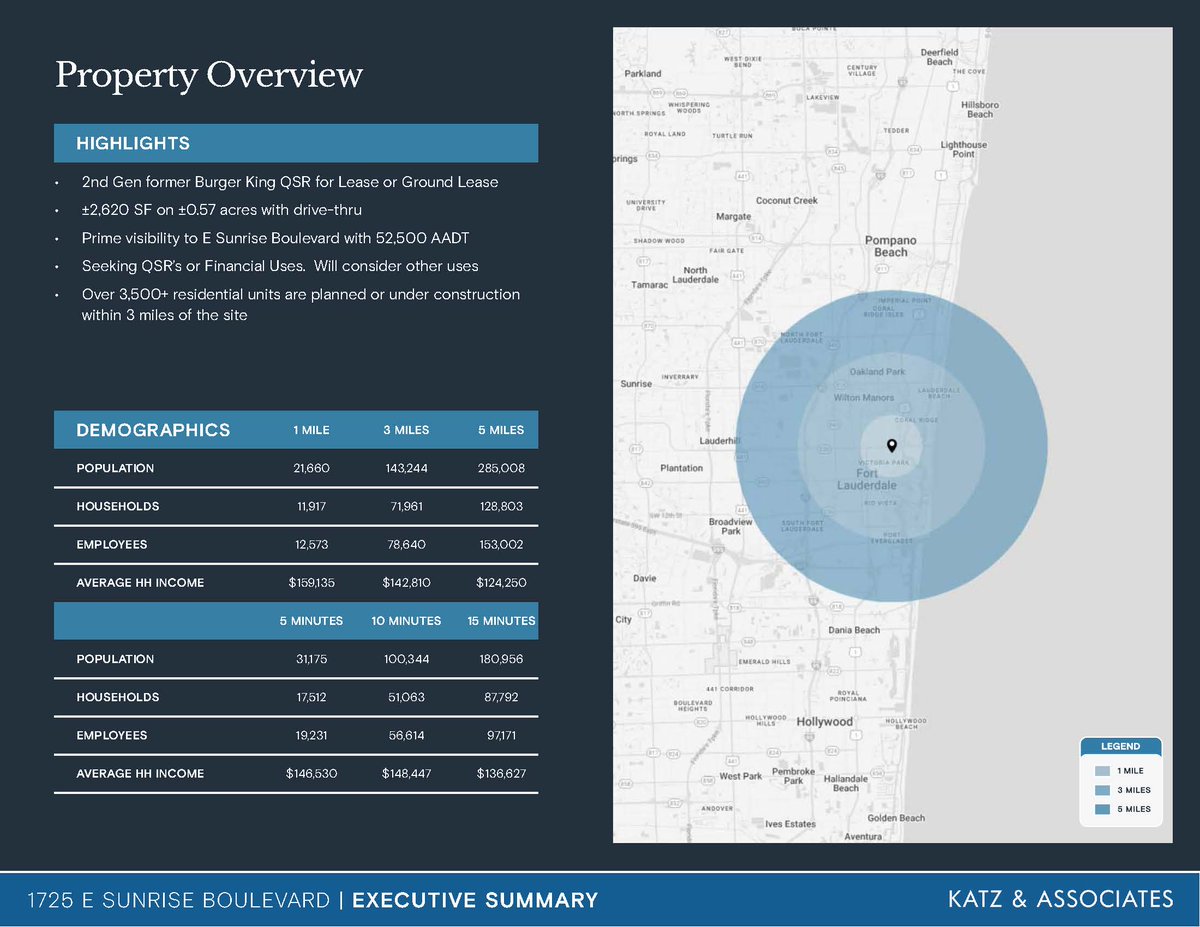Click the 1725 E SUNRISE BOULEVARD footer text
This screenshot has height=927, width=1200.
pos(179,900)
